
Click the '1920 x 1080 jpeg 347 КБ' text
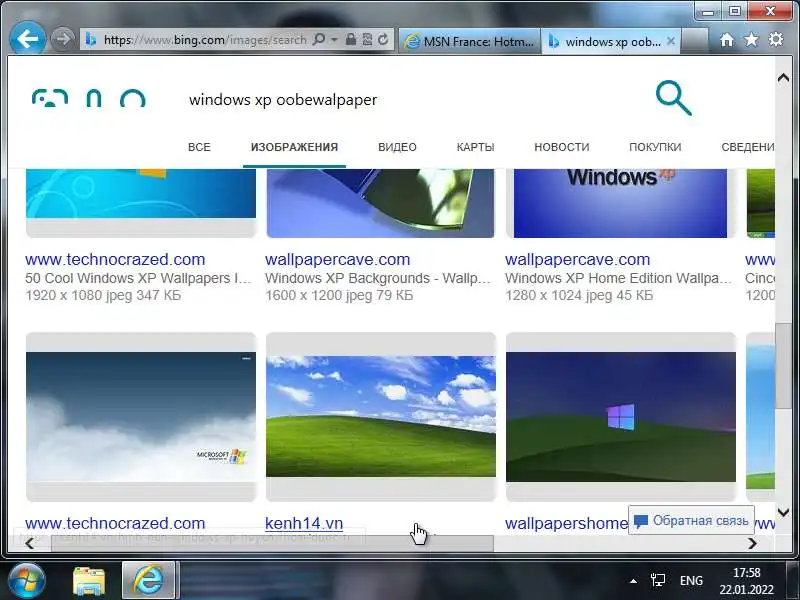coord(103,295)
